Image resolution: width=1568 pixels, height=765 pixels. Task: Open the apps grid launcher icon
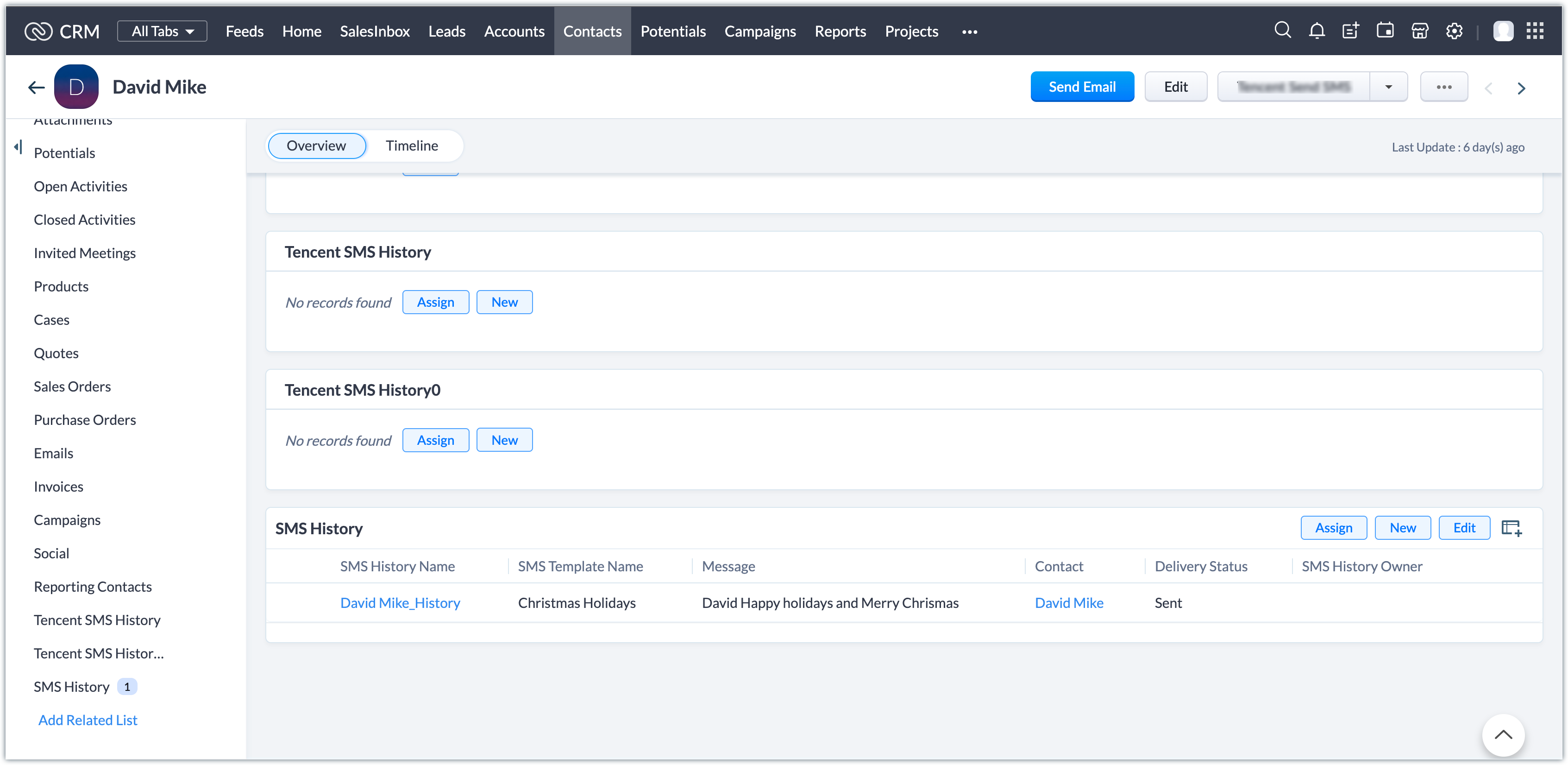click(1535, 31)
